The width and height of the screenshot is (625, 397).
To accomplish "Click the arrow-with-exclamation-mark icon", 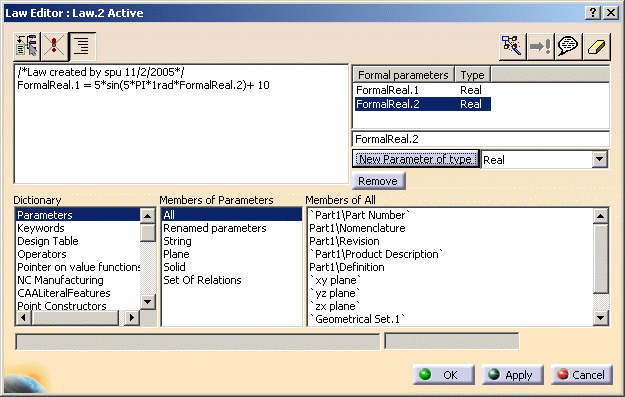I will pyautogui.click(x=540, y=46).
